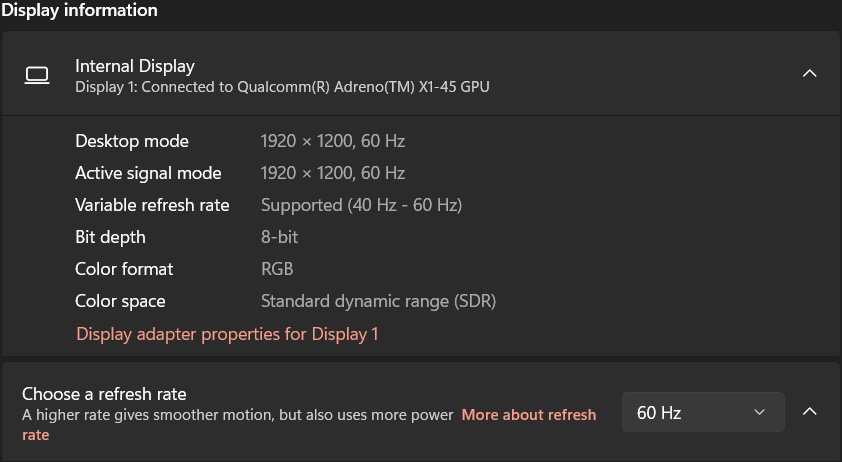The height and width of the screenshot is (462, 842).
Task: Collapse the Internal Display section chevron
Action: pyautogui.click(x=809, y=73)
